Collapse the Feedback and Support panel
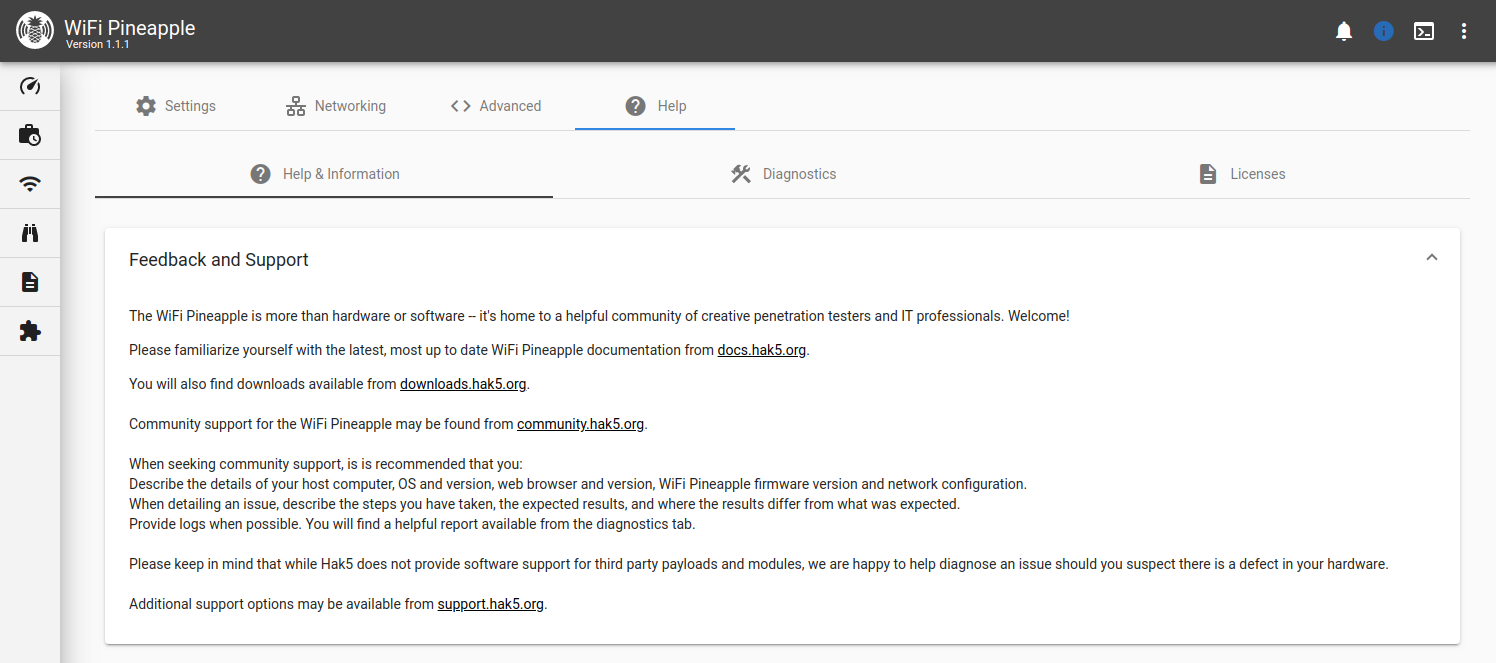 [1432, 258]
